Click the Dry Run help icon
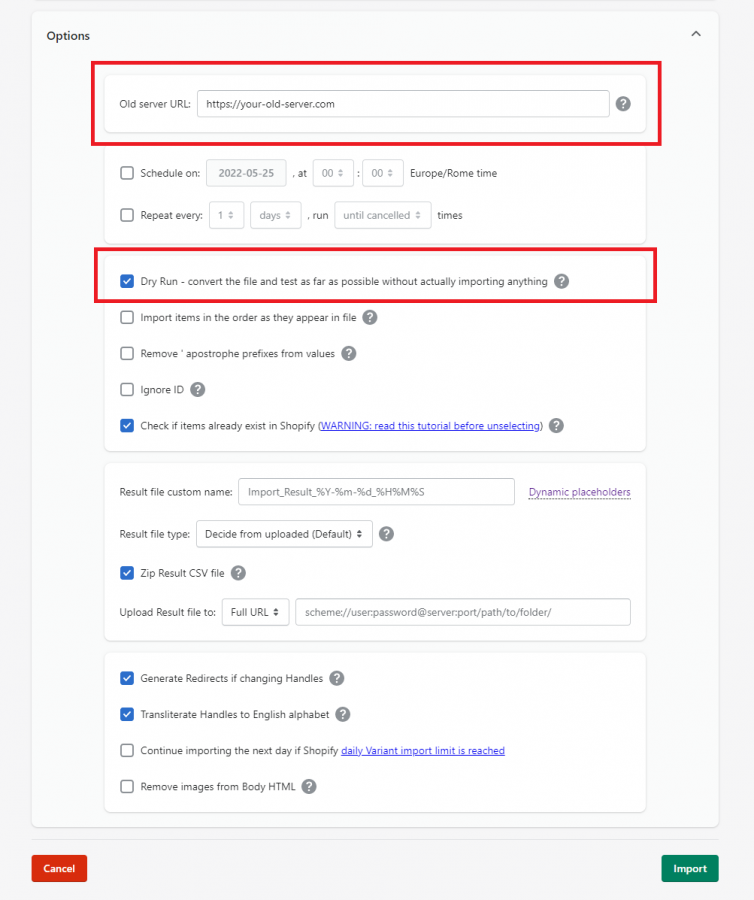Viewport: 754px width, 900px height. click(x=561, y=281)
